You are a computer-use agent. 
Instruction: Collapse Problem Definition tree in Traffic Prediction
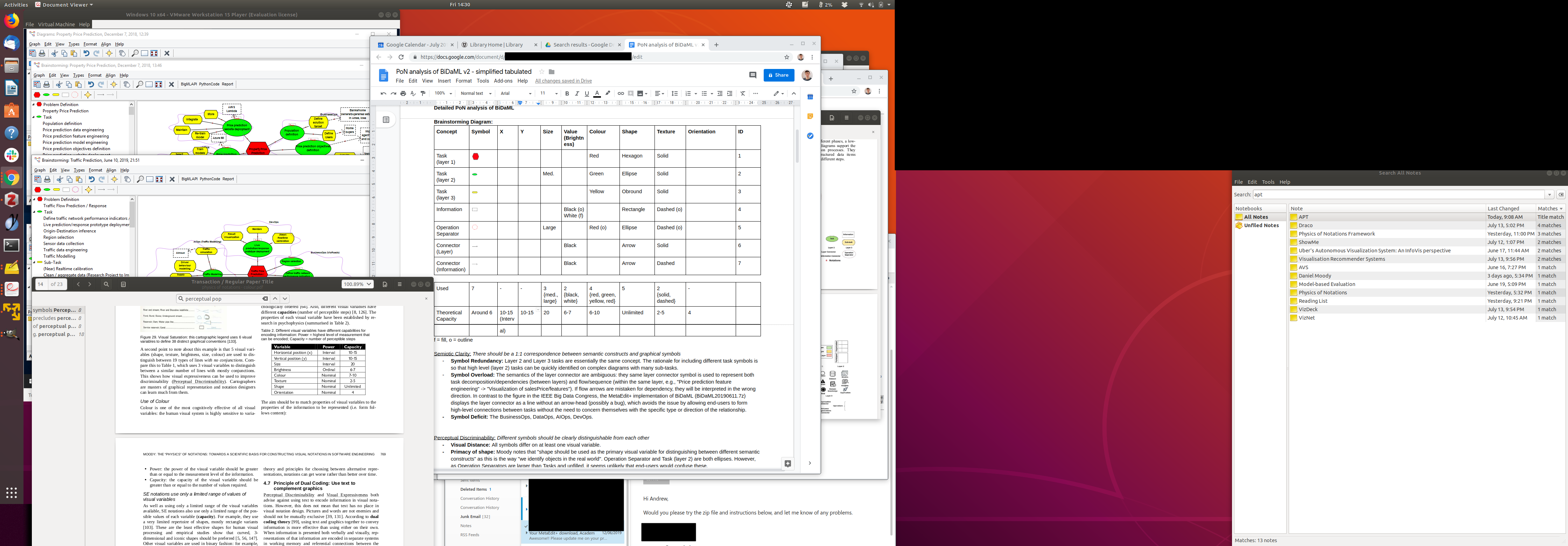click(x=34, y=199)
